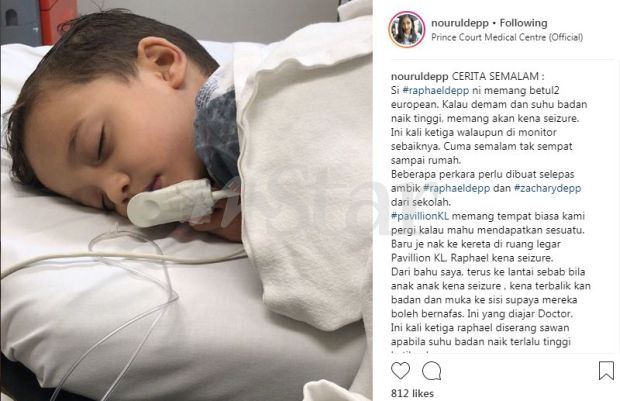Click the photo of sleeping child
Screen dimensions: 620x401
(186, 200)
